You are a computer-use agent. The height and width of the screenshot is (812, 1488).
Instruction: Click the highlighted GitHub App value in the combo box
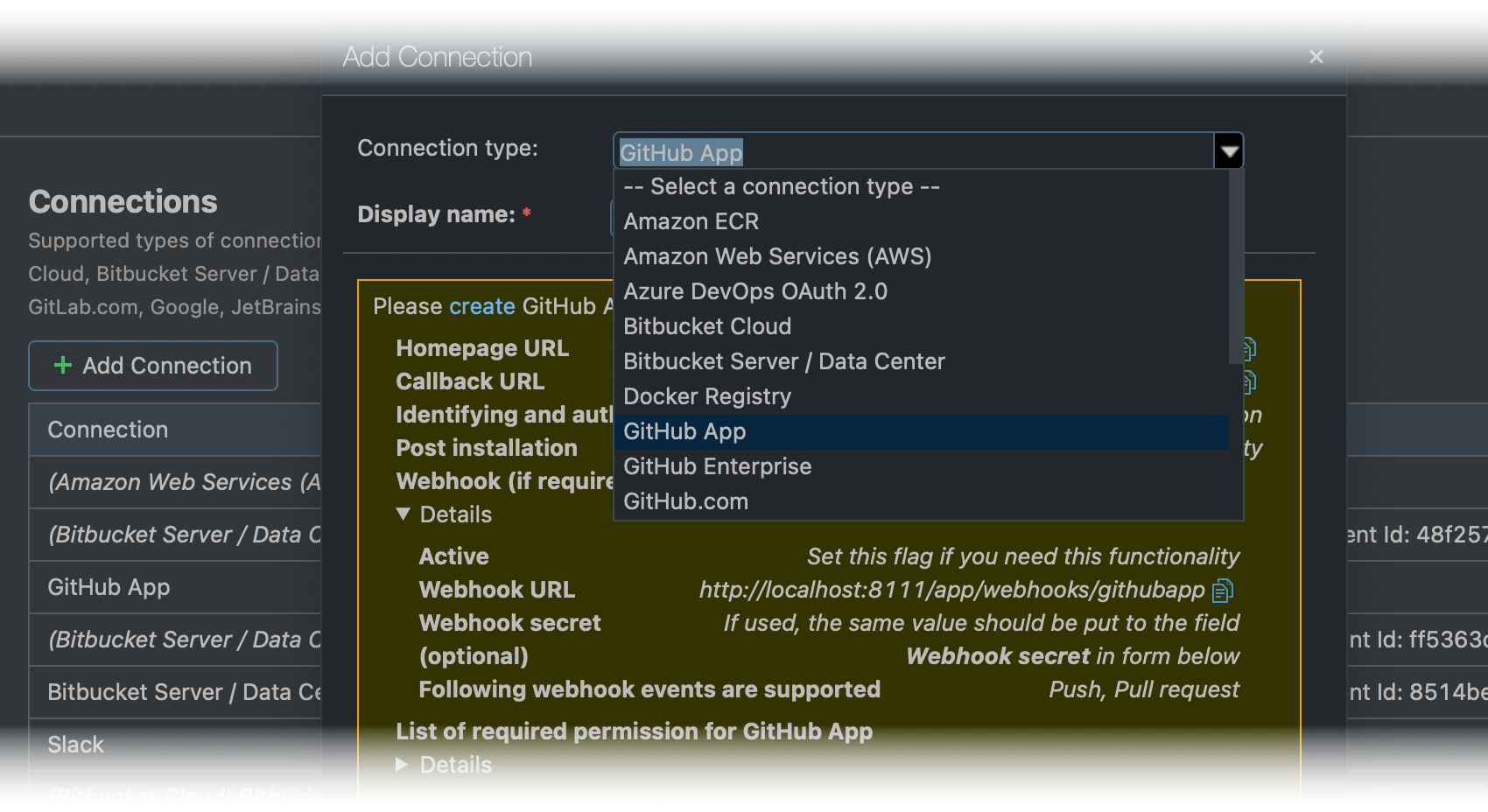pyautogui.click(x=681, y=152)
